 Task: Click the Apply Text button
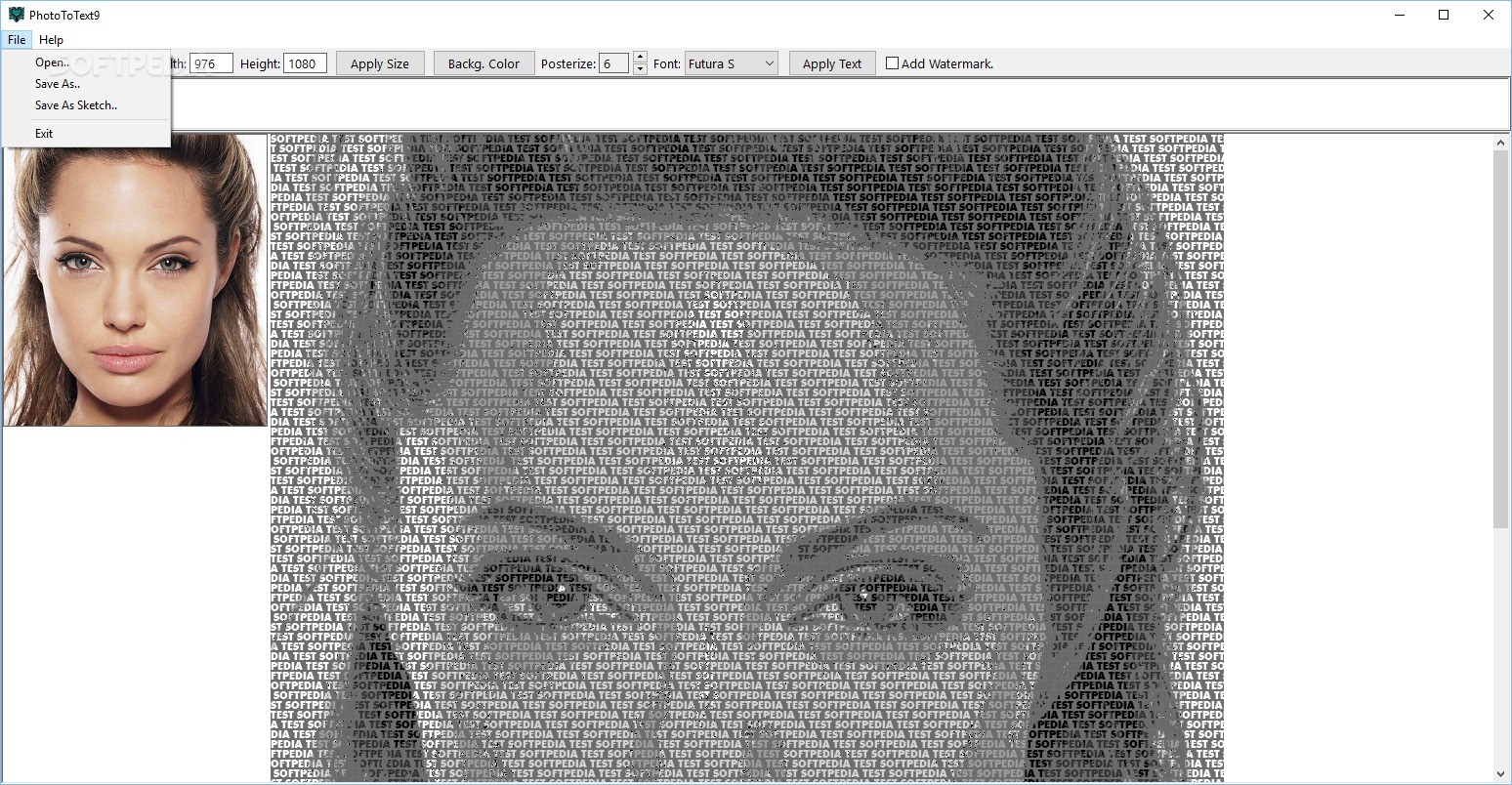(832, 63)
